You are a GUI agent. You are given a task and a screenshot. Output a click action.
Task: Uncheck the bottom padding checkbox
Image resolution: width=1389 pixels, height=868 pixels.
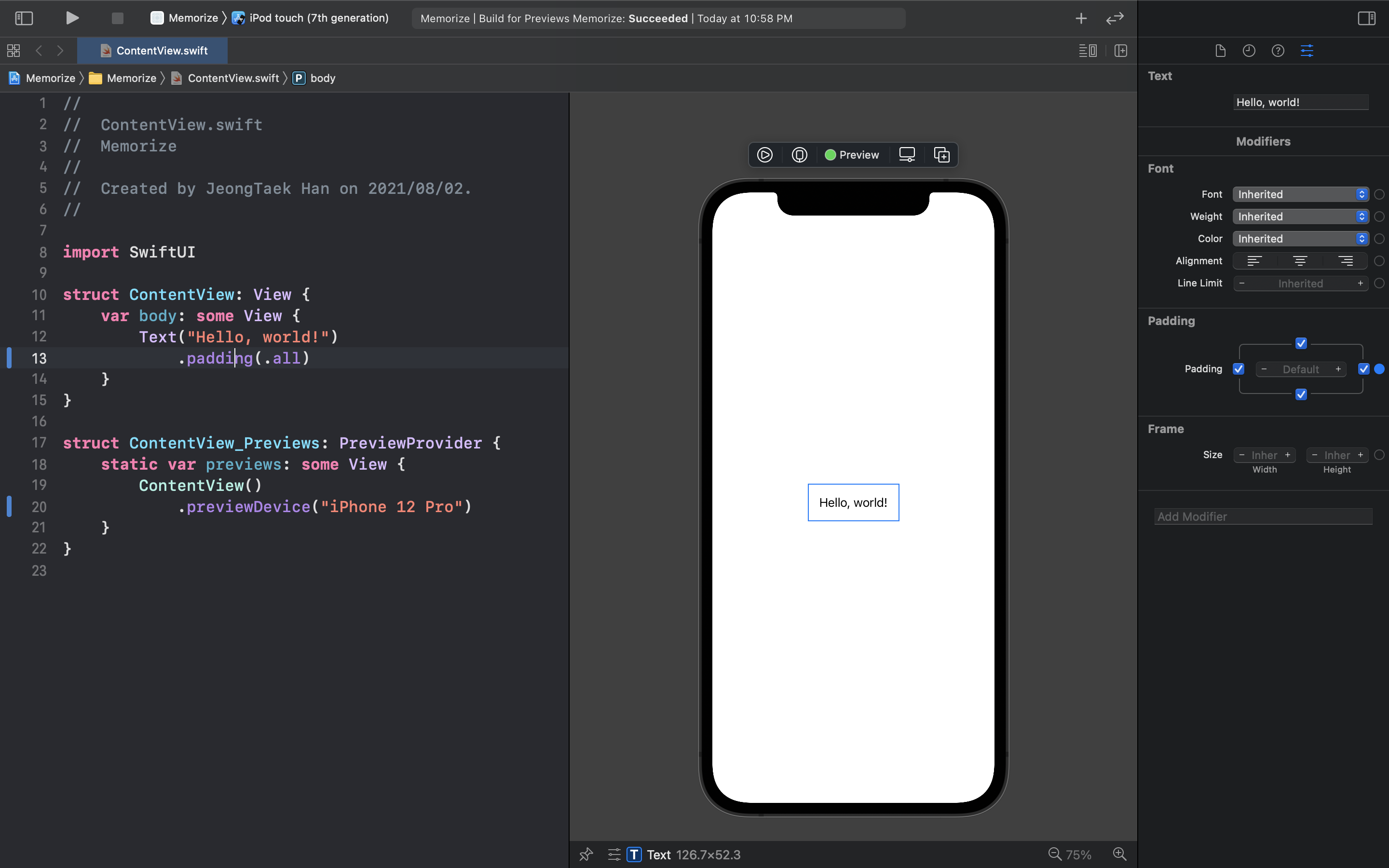[x=1301, y=394]
